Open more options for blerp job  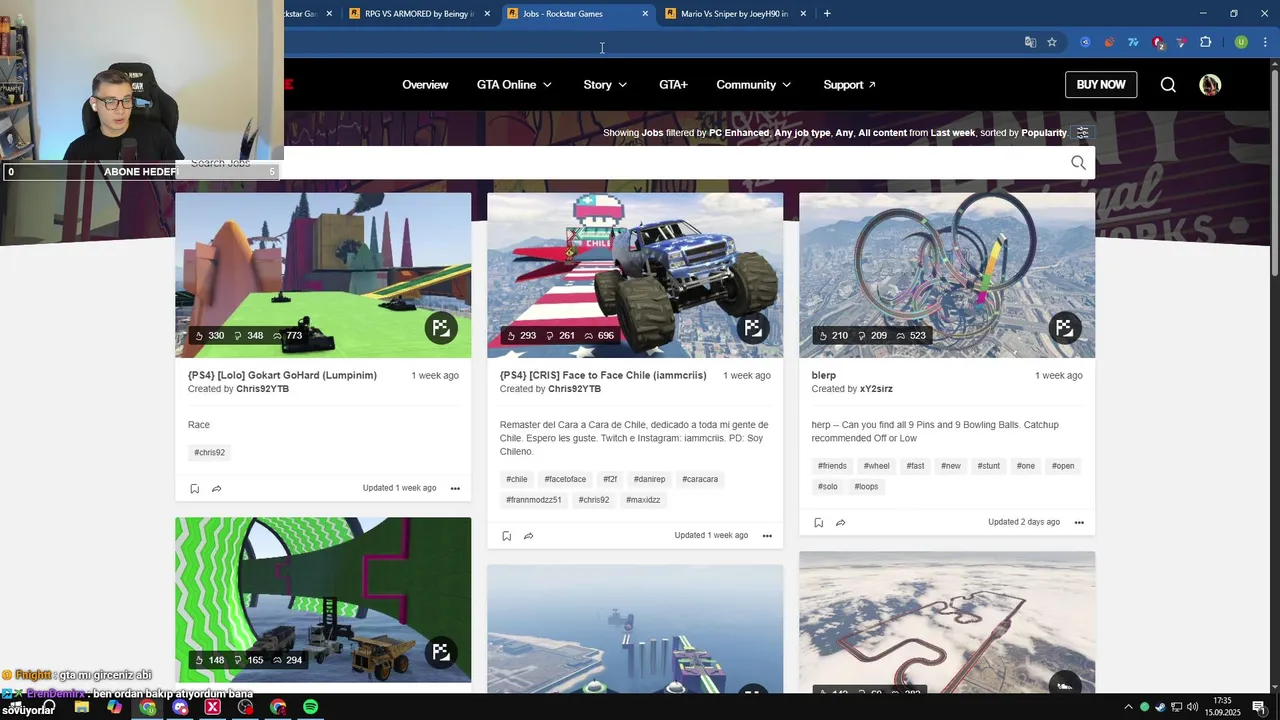pyautogui.click(x=1079, y=523)
